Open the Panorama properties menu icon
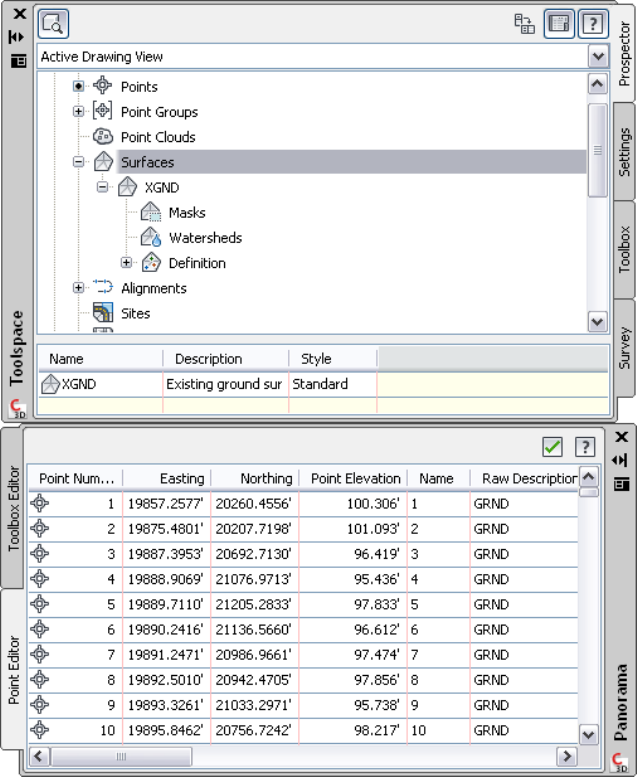This screenshot has height=777, width=637. click(x=622, y=484)
